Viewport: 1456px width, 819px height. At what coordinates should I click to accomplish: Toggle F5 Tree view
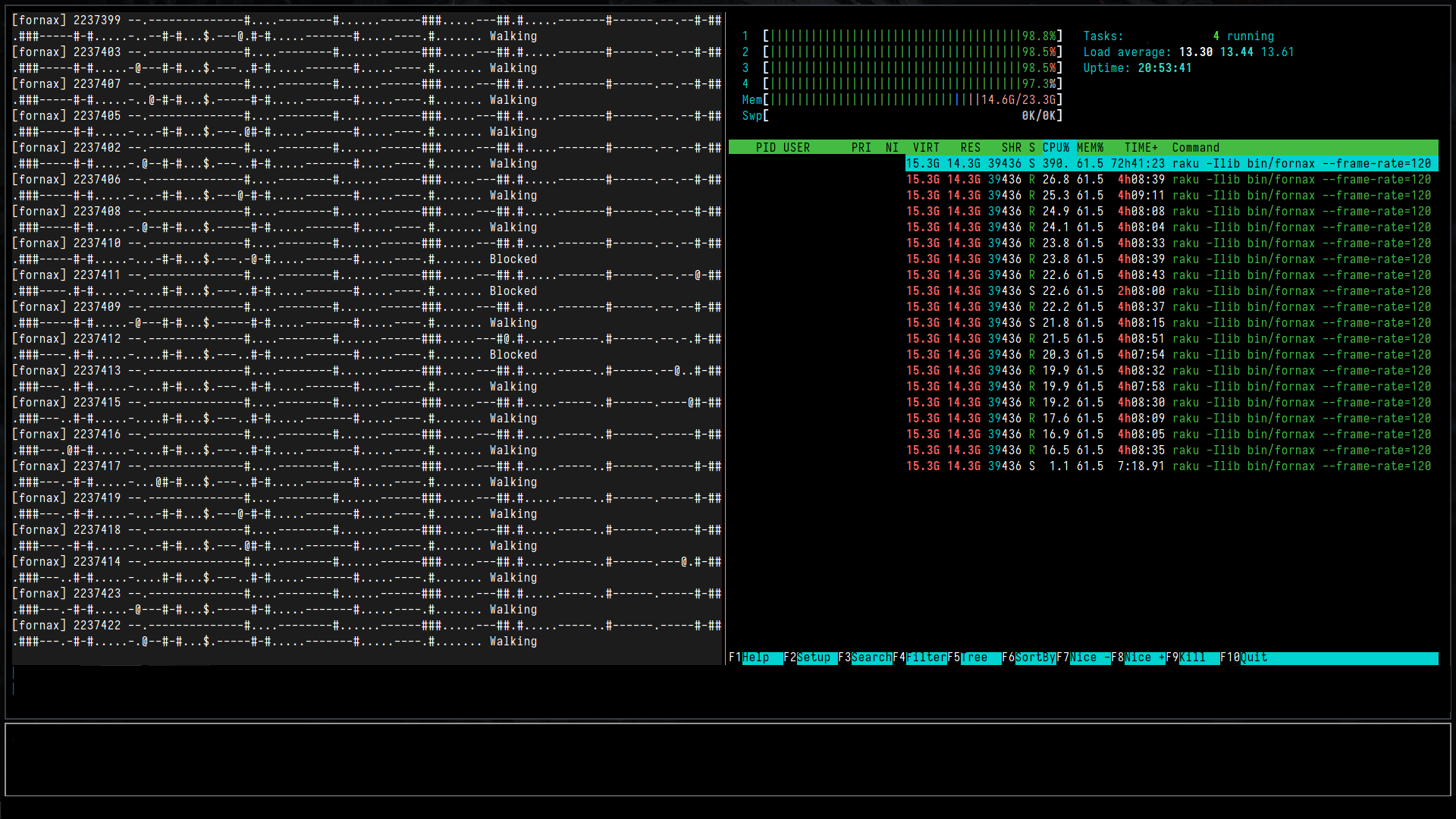(974, 657)
